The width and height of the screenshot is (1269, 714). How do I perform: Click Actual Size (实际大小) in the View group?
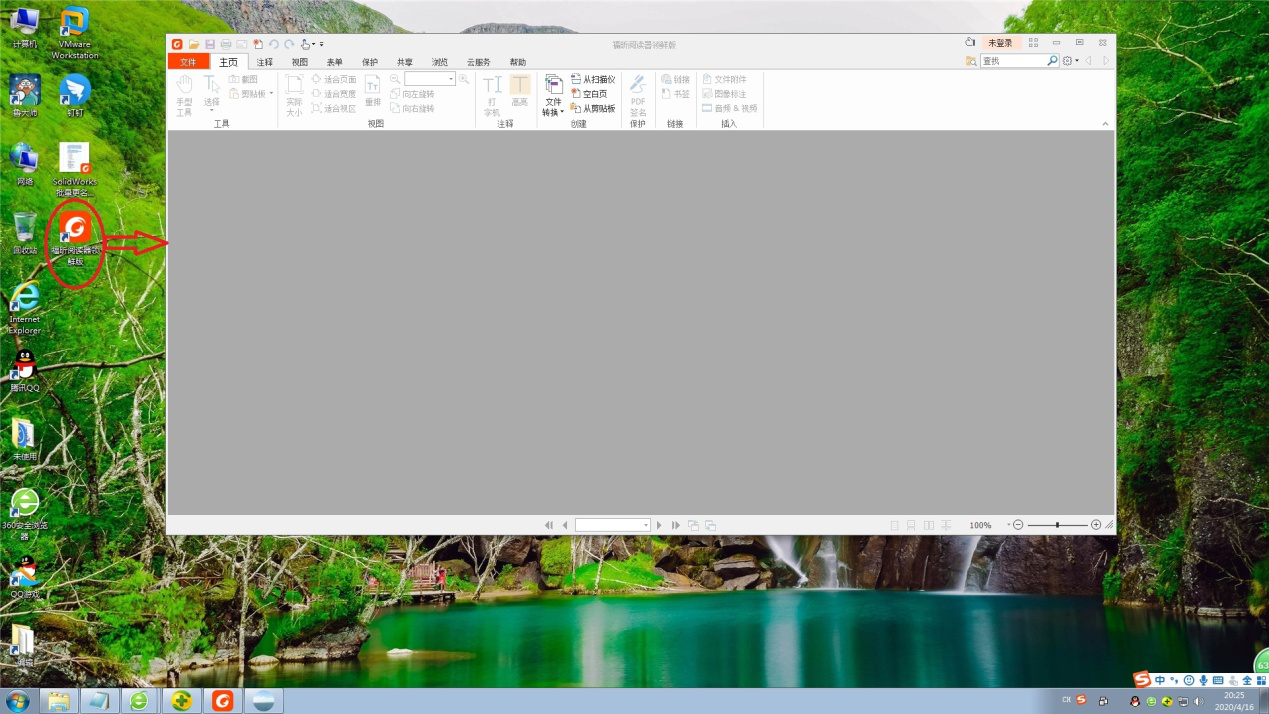click(294, 96)
